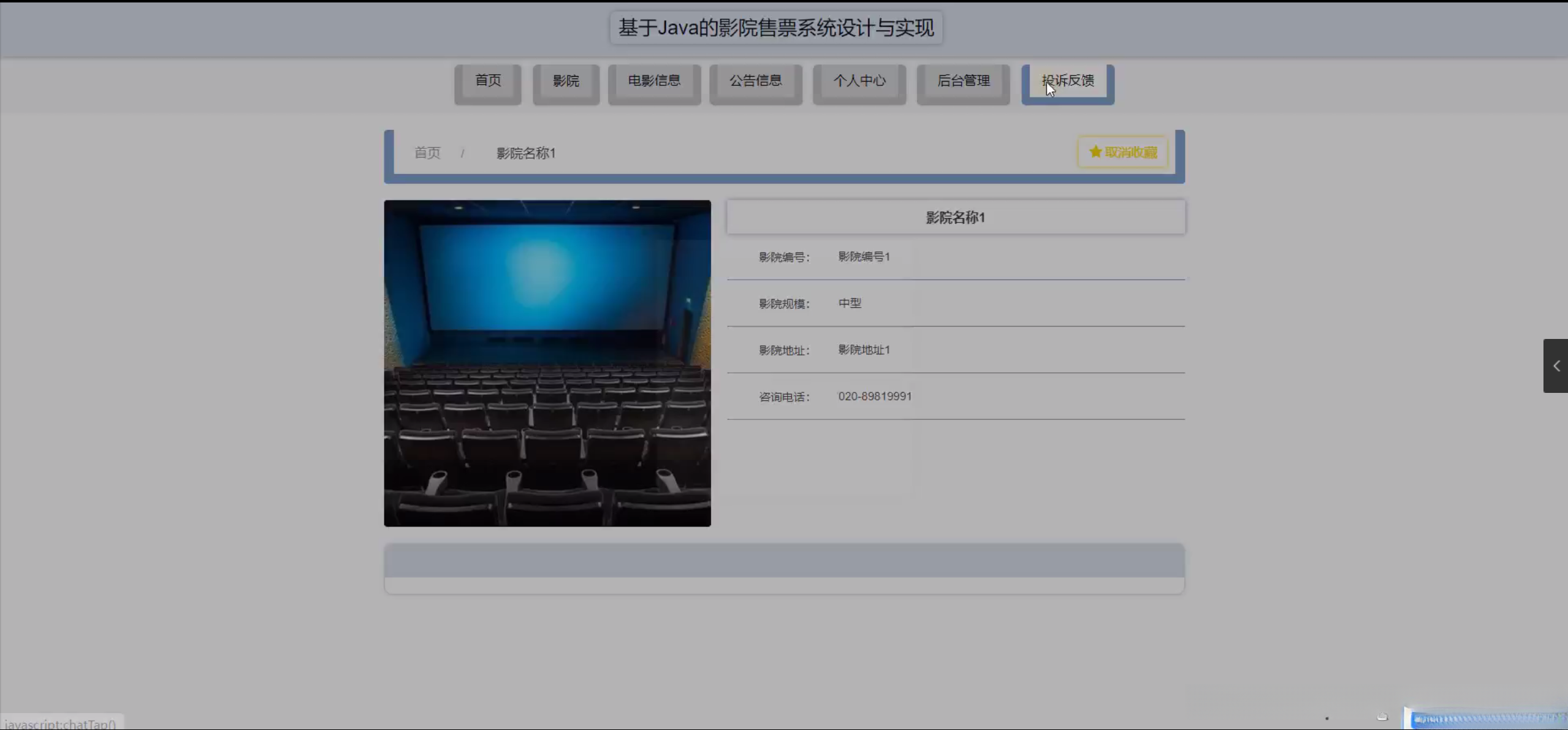Click the 影院地址1 address value
Image resolution: width=1568 pixels, height=730 pixels.
tap(864, 350)
